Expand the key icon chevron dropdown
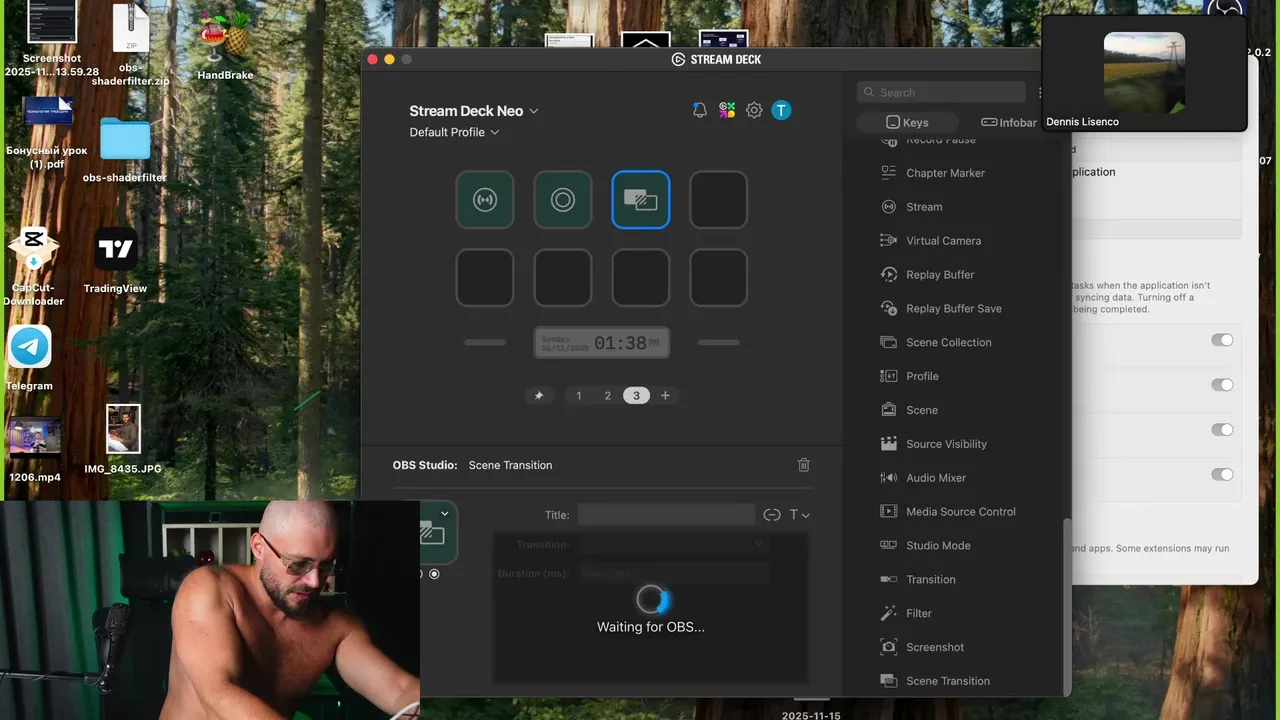The image size is (1280, 720). (x=444, y=513)
